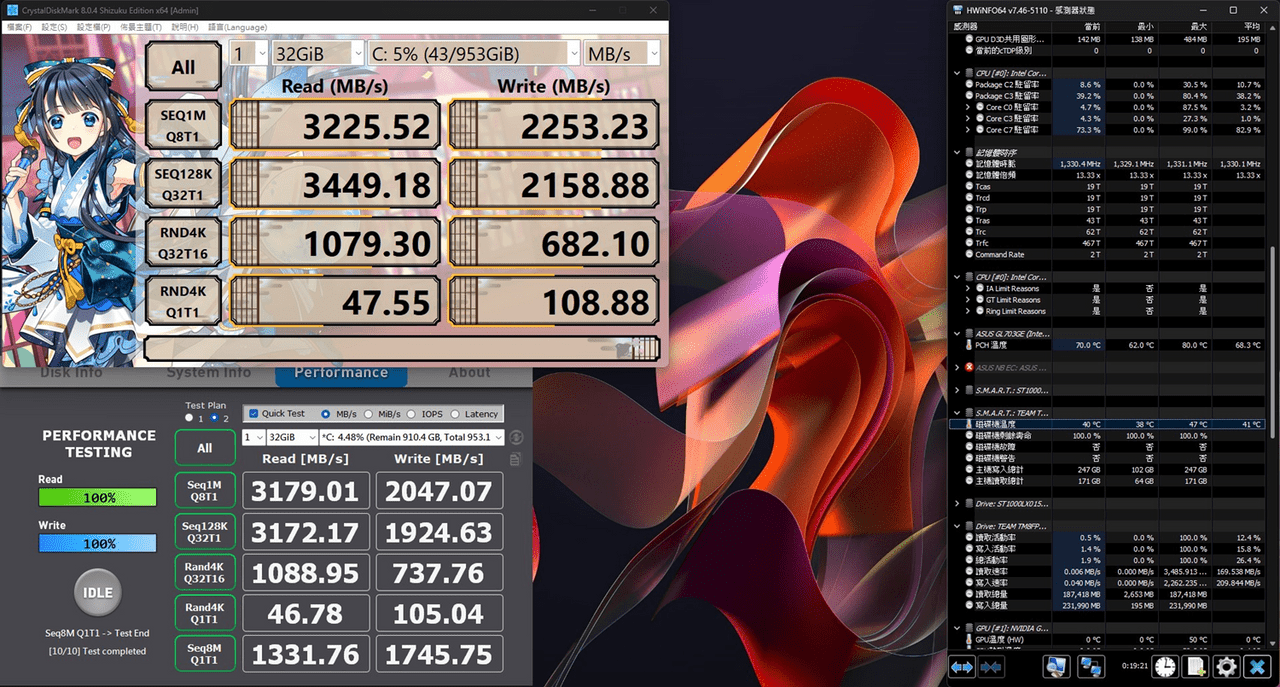Click the HWiNFO clock reset-timer icon
The width and height of the screenshot is (1280, 687).
[1165, 667]
